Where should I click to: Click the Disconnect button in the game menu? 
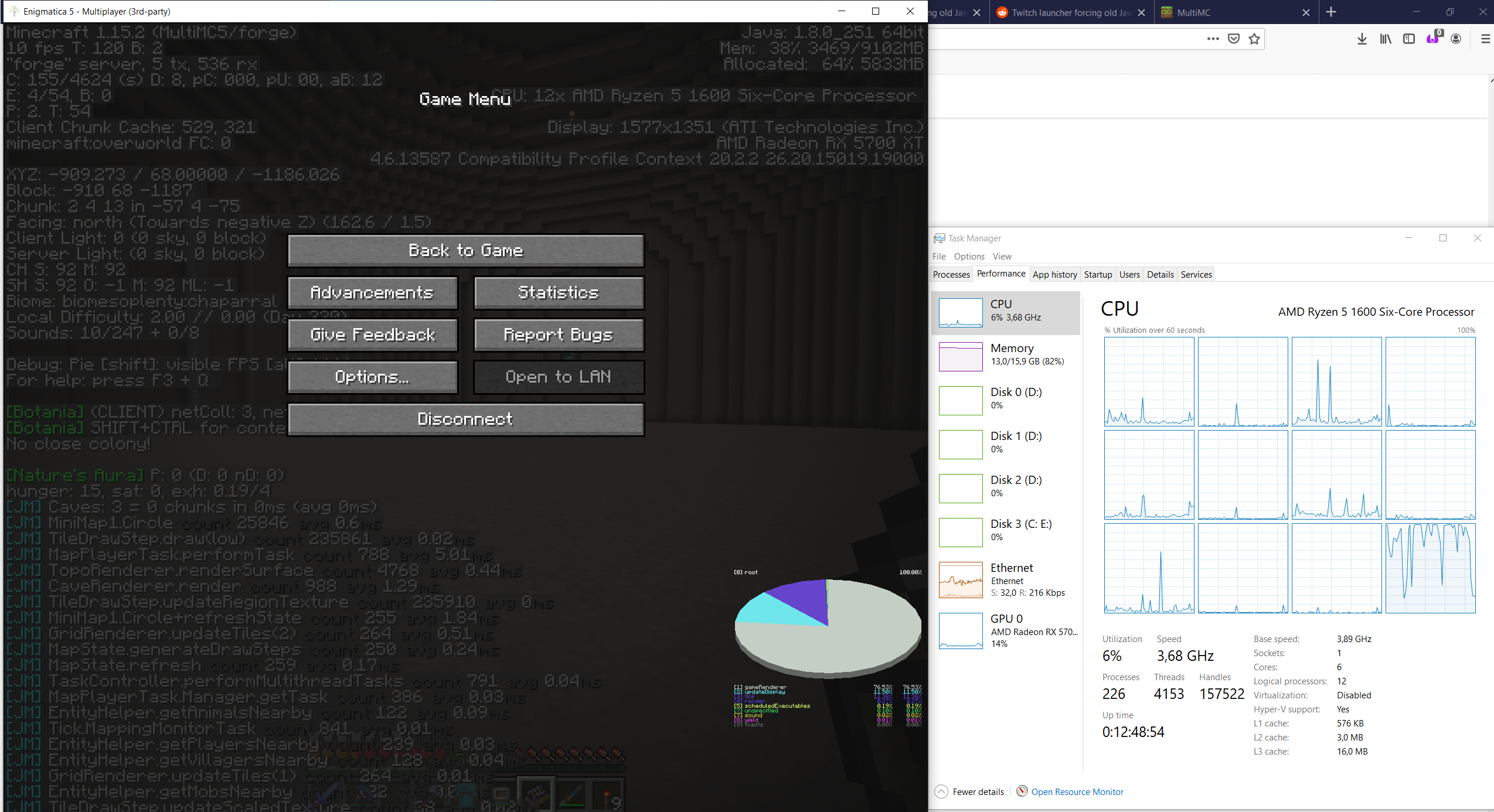465,419
